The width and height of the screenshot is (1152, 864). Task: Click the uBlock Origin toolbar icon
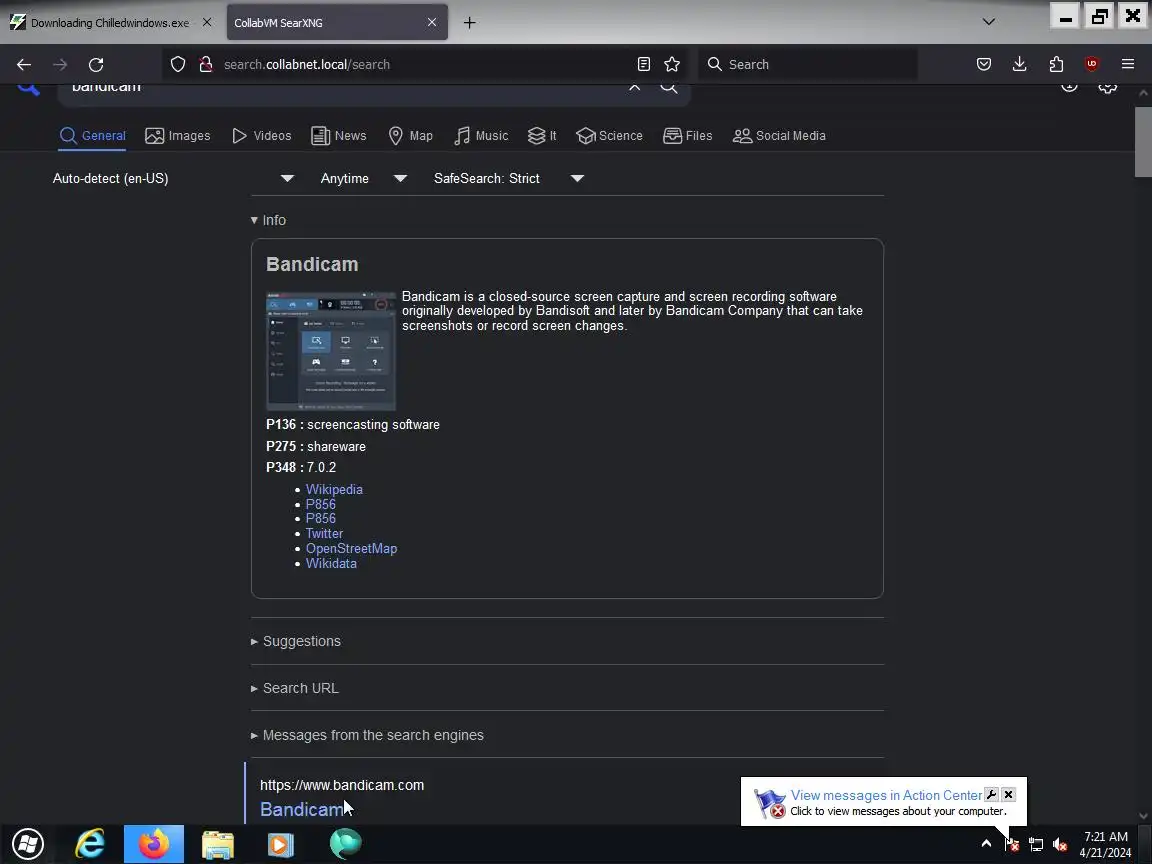coord(1092,65)
